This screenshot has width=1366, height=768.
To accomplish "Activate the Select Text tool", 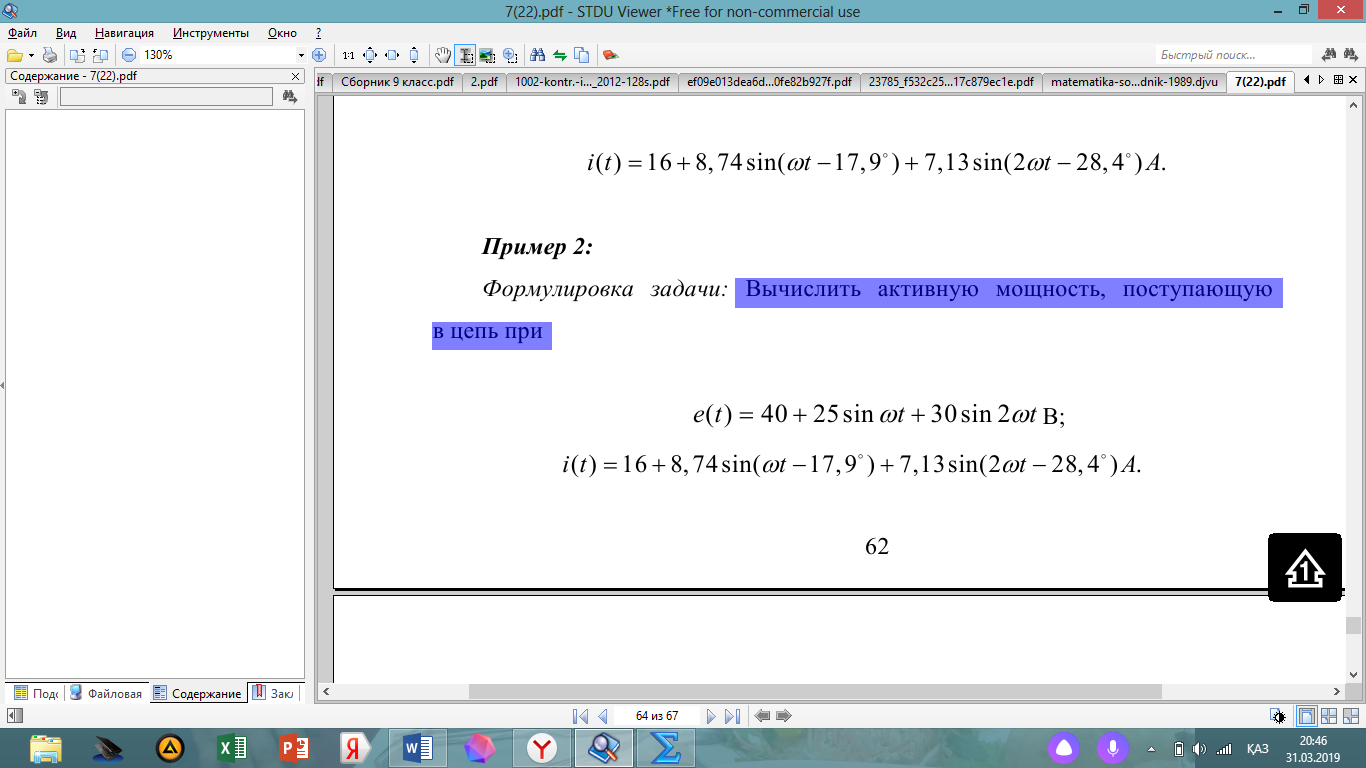I will point(465,55).
